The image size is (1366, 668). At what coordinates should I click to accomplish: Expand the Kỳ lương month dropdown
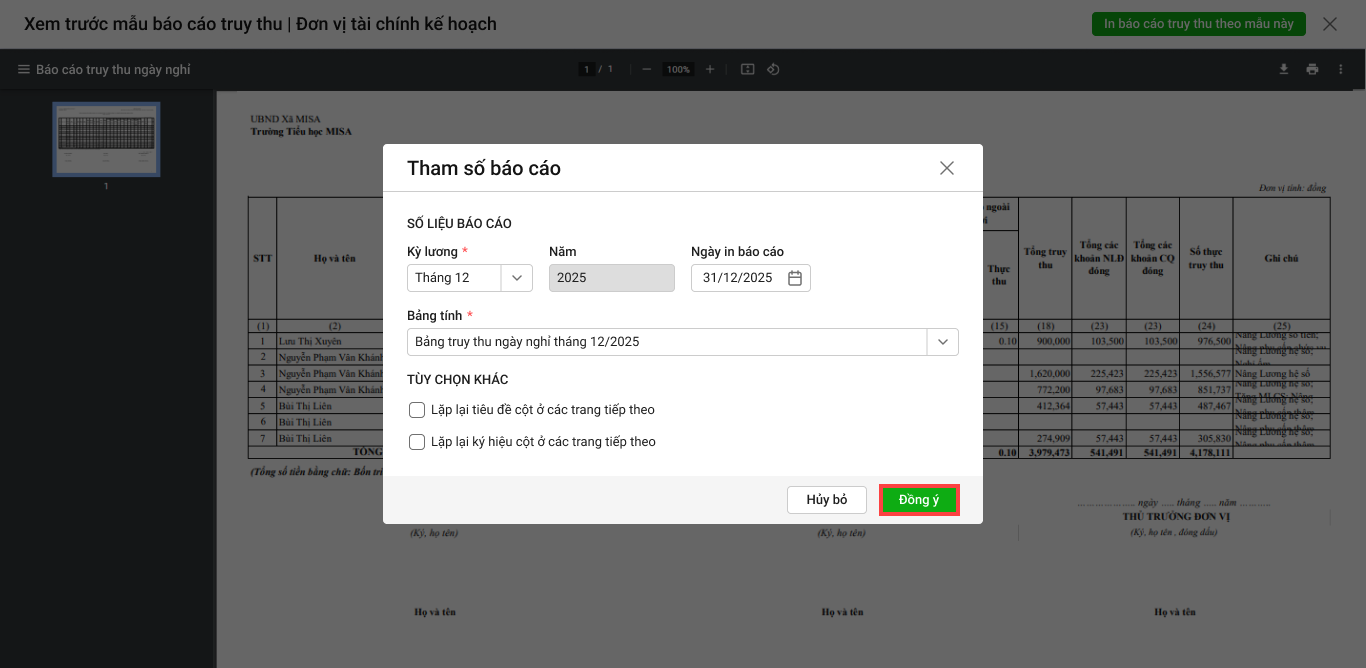tap(517, 278)
